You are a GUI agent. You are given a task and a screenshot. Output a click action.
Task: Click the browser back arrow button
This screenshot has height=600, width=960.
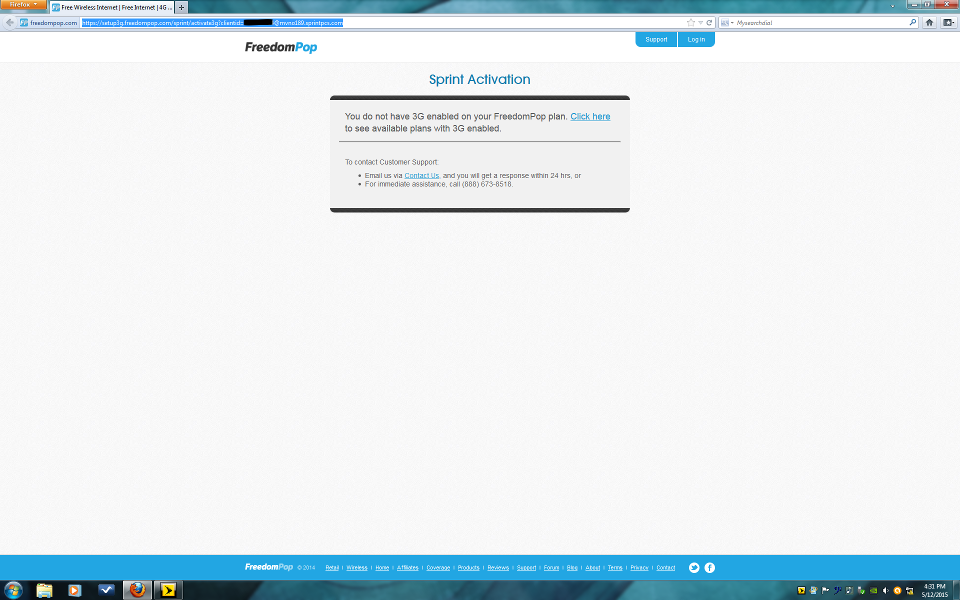coord(9,22)
